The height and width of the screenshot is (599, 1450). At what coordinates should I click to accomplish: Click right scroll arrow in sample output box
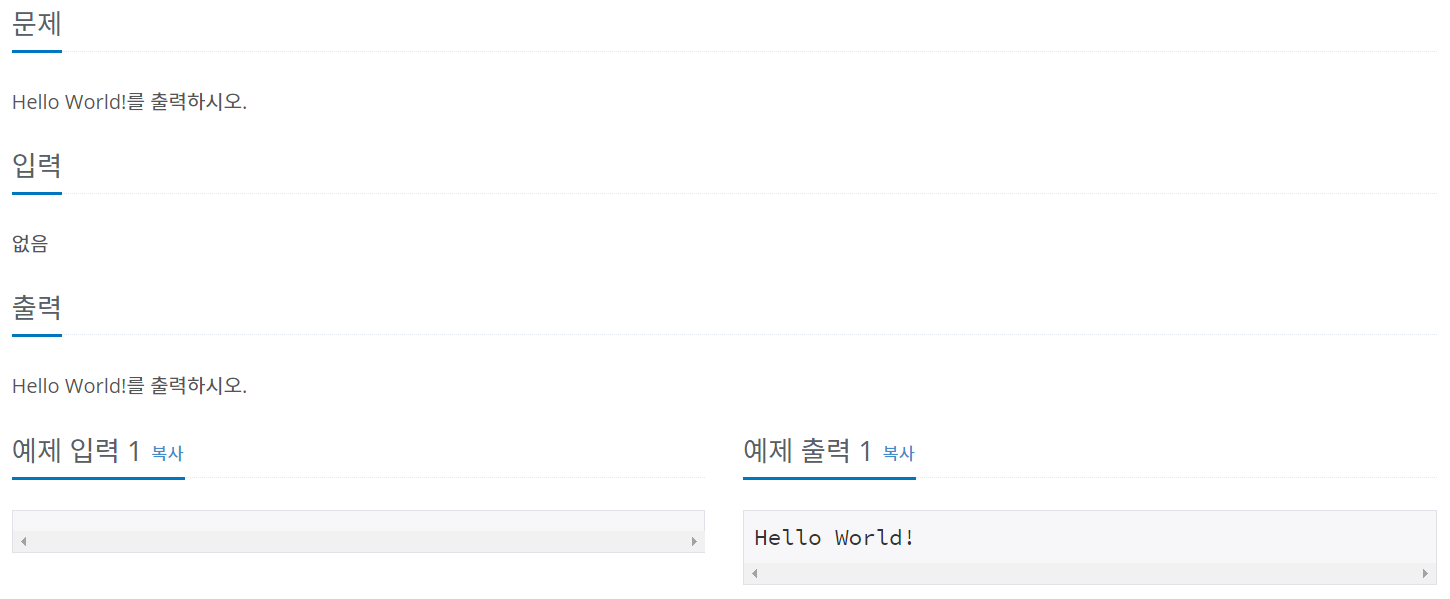(1425, 573)
